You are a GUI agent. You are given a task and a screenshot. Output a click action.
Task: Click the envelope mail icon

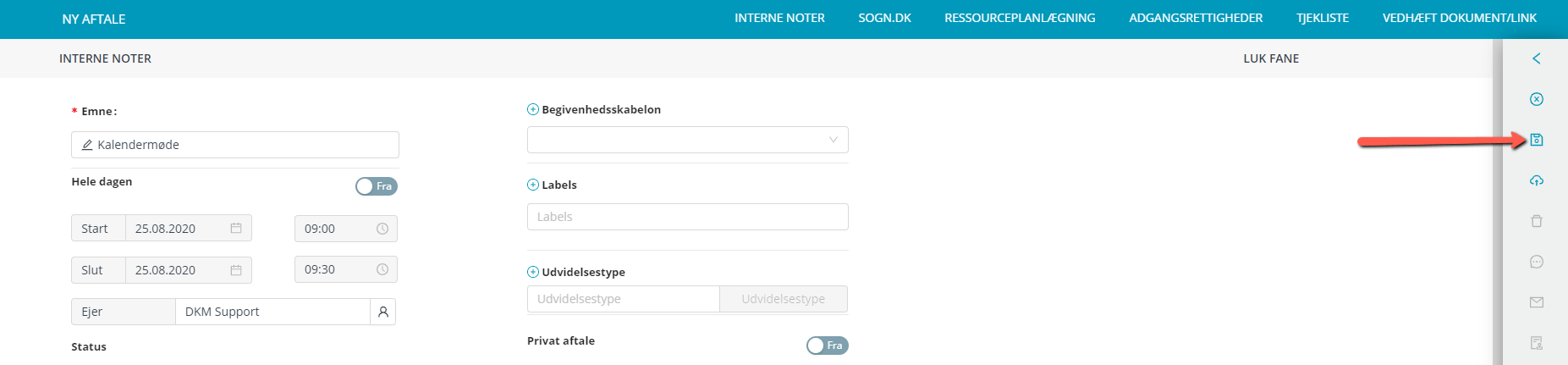1537,302
